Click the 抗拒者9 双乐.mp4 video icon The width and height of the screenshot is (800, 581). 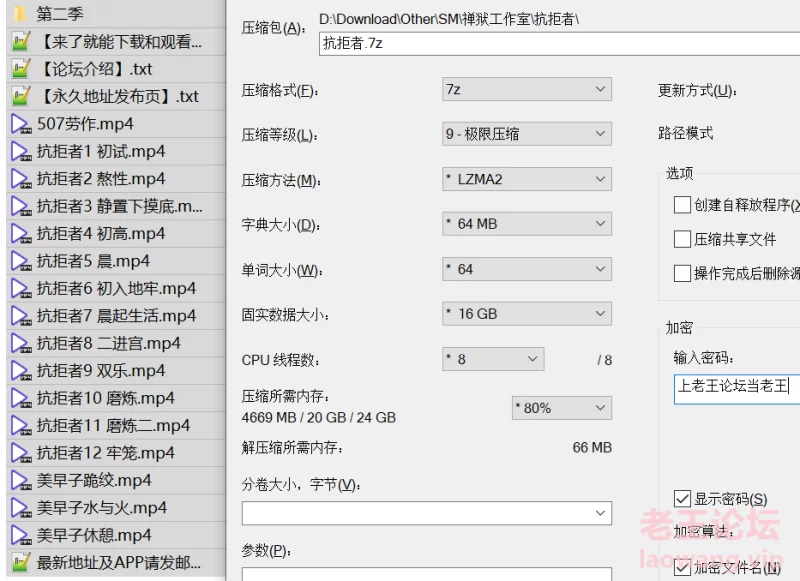click(x=21, y=371)
